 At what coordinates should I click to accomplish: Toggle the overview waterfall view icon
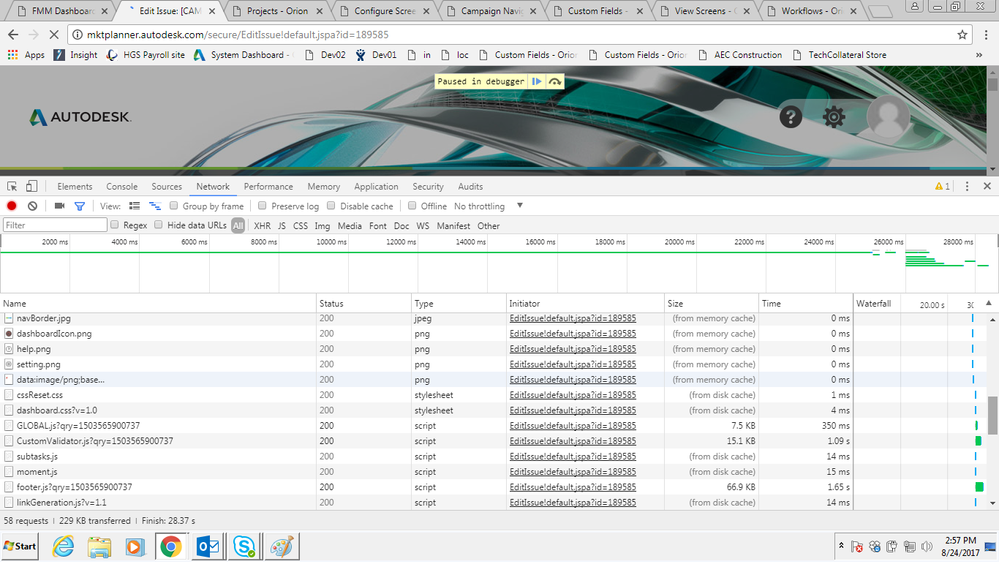(x=155, y=206)
